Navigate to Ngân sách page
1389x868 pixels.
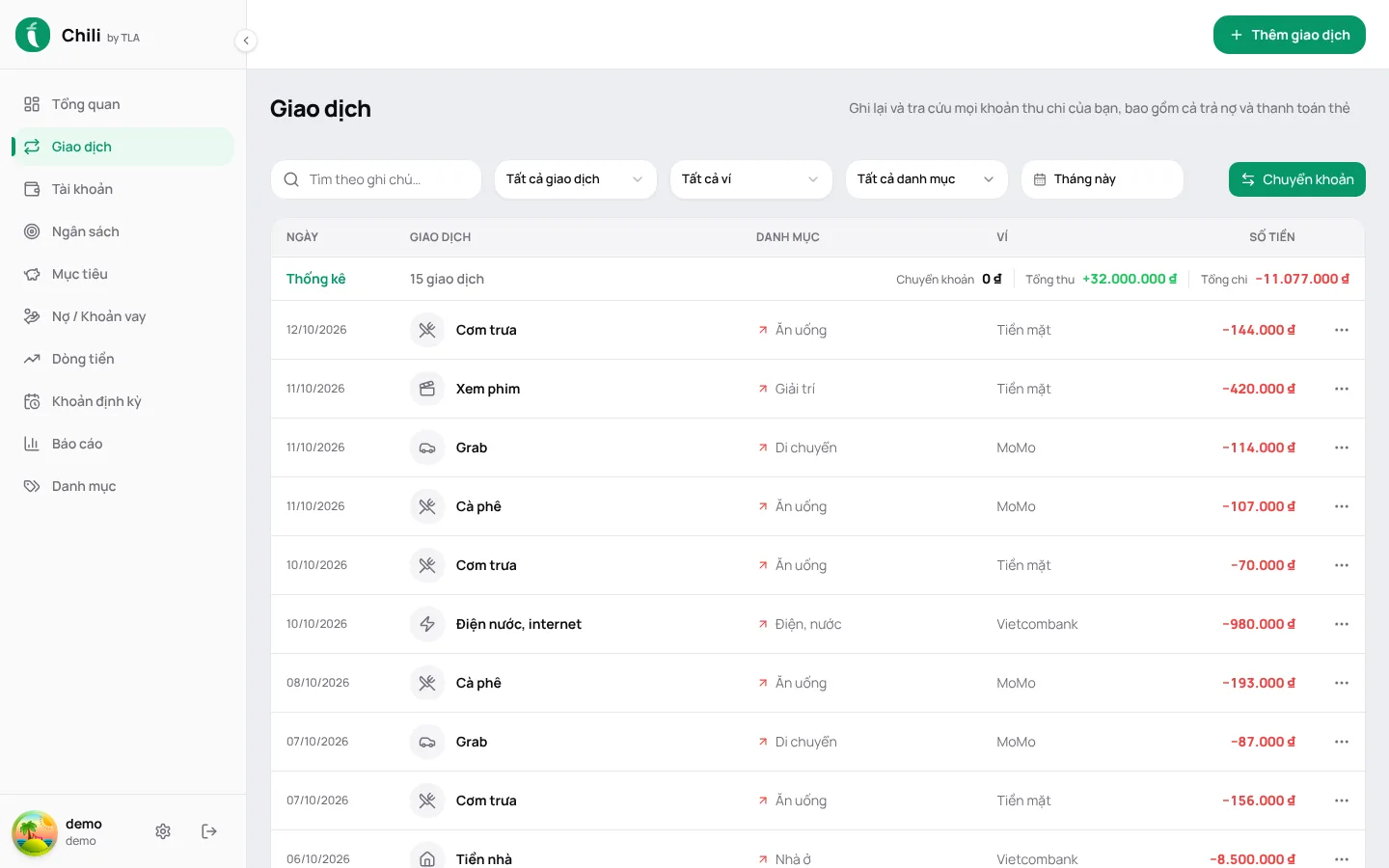(123, 231)
